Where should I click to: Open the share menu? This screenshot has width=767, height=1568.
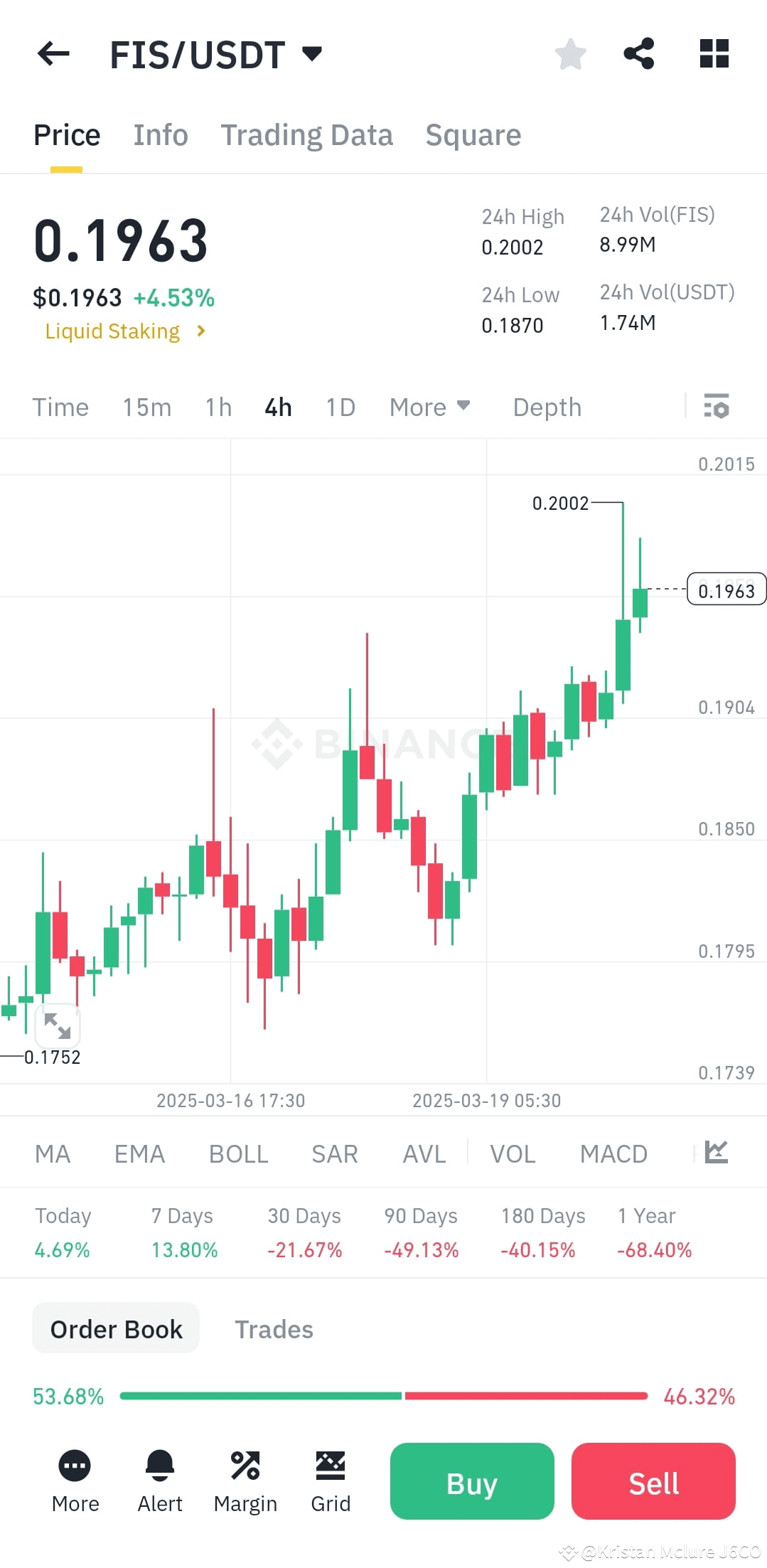click(x=639, y=53)
